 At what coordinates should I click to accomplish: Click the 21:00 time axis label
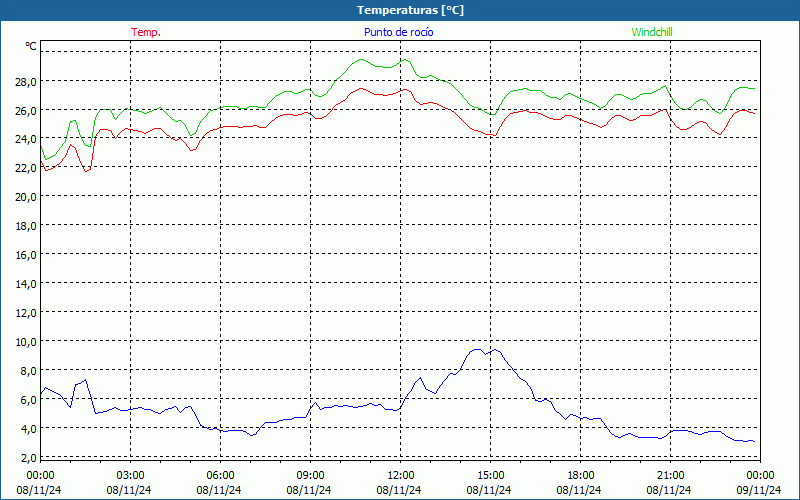[670, 476]
